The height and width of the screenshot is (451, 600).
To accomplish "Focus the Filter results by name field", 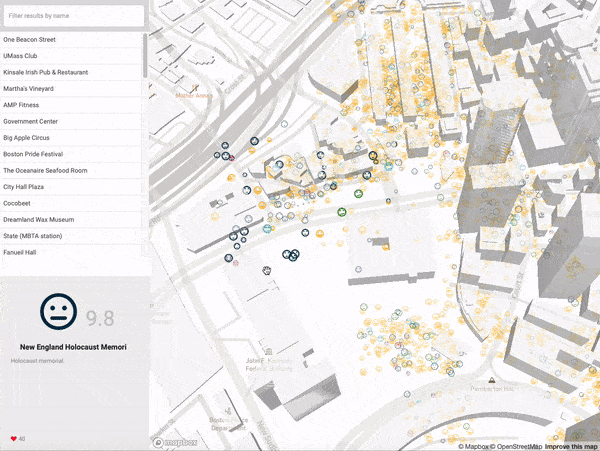I will 74,16.
